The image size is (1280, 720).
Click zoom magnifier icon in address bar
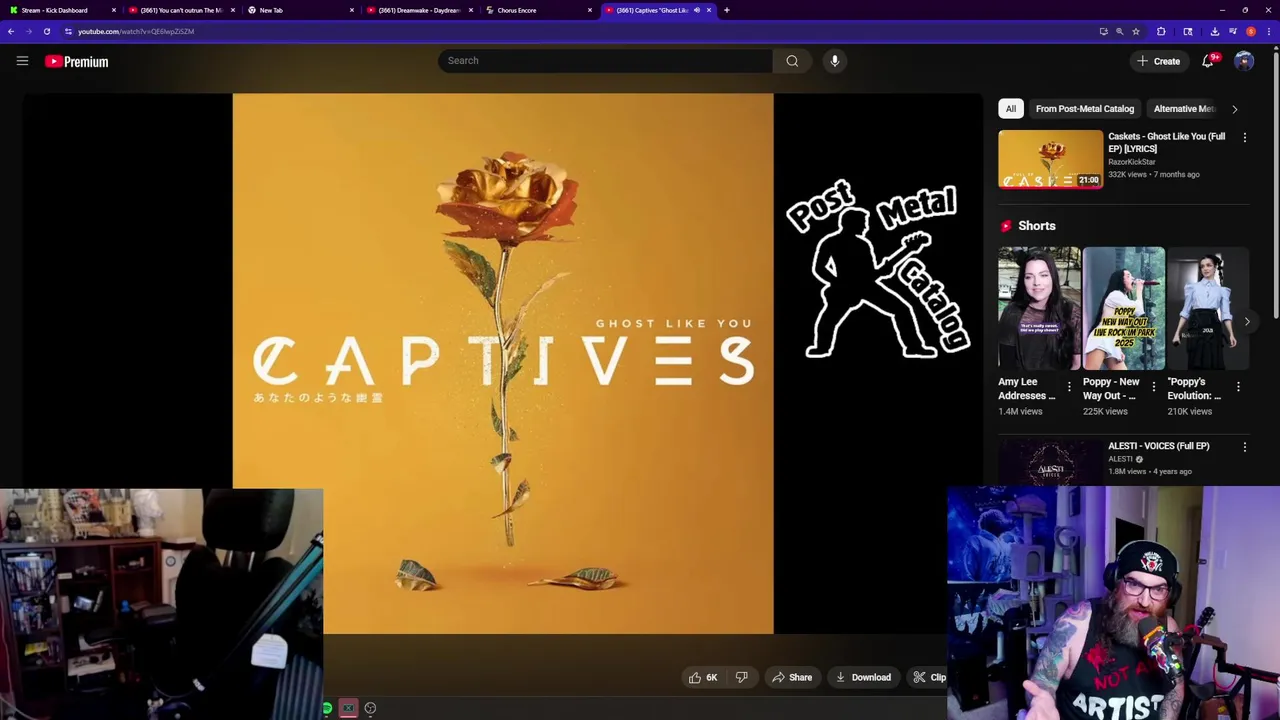1120,31
